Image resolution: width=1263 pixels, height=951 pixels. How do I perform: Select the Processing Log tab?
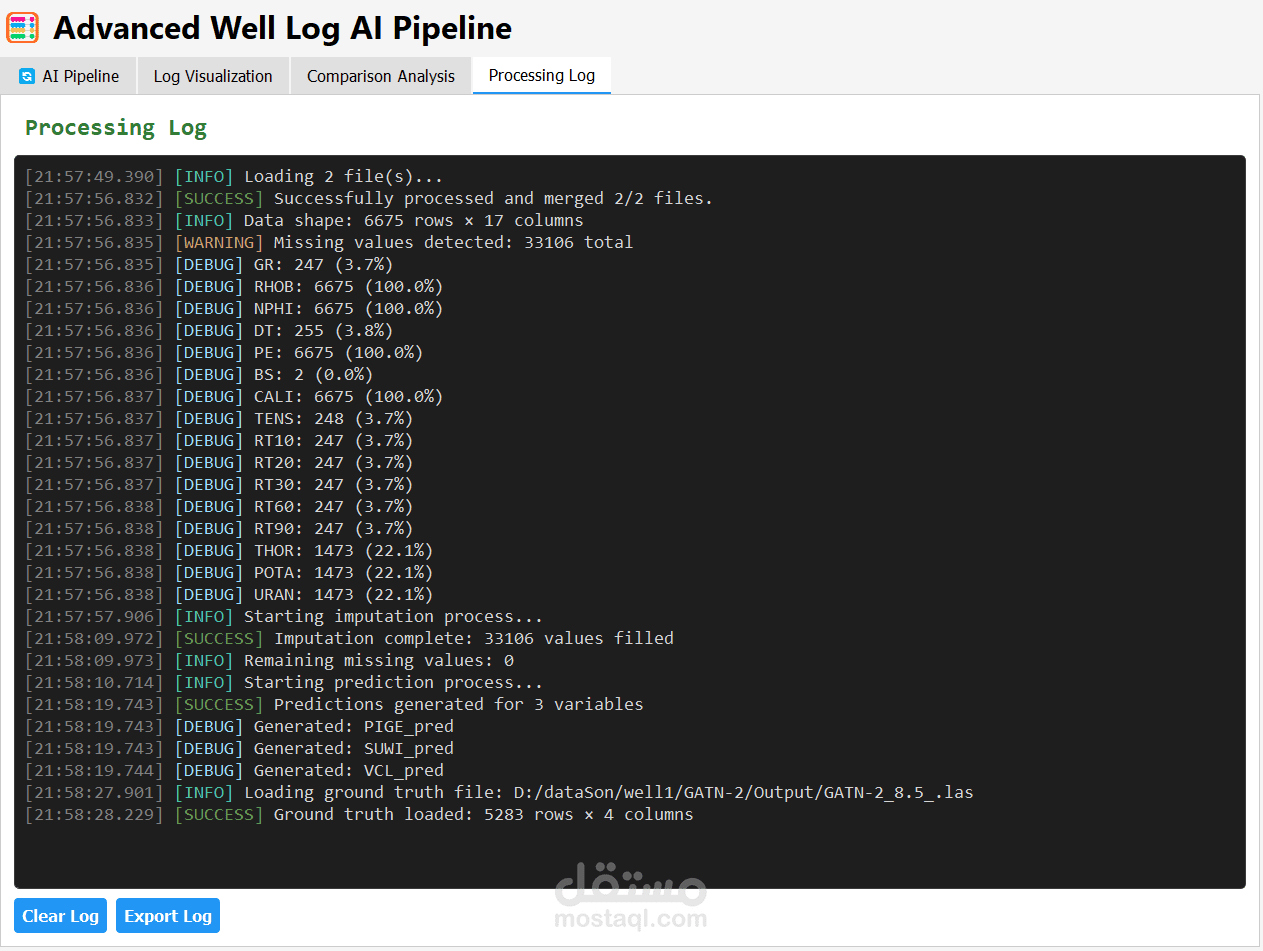coord(542,75)
